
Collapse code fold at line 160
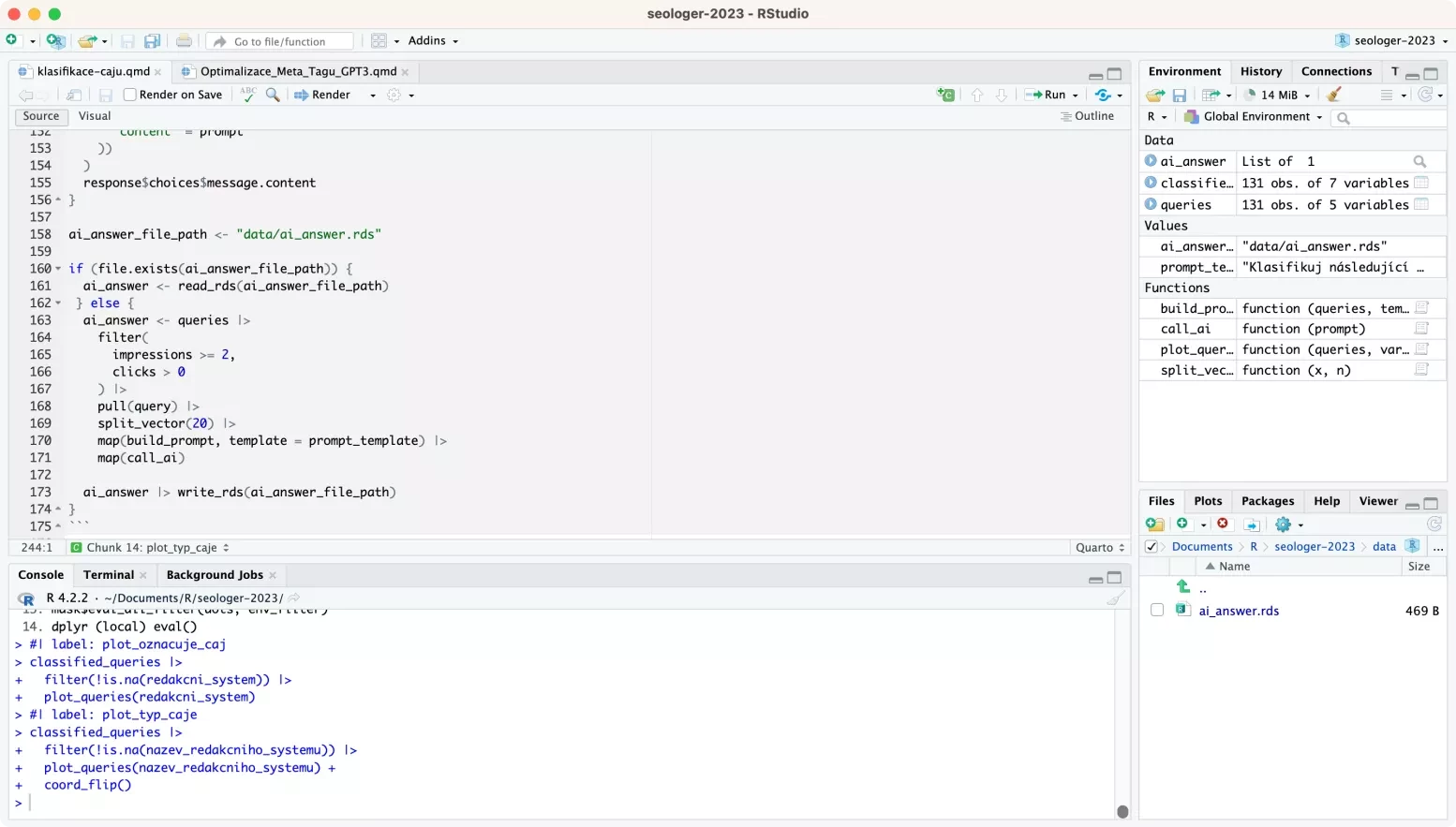(x=58, y=269)
